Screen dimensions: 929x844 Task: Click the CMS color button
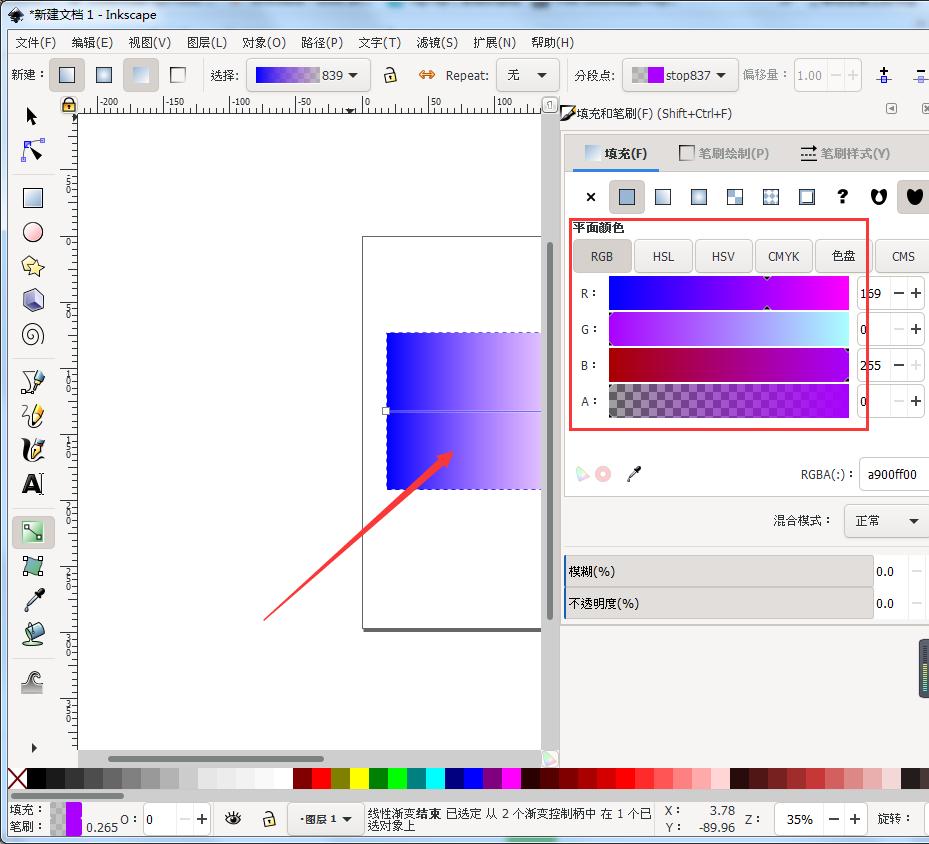(901, 256)
